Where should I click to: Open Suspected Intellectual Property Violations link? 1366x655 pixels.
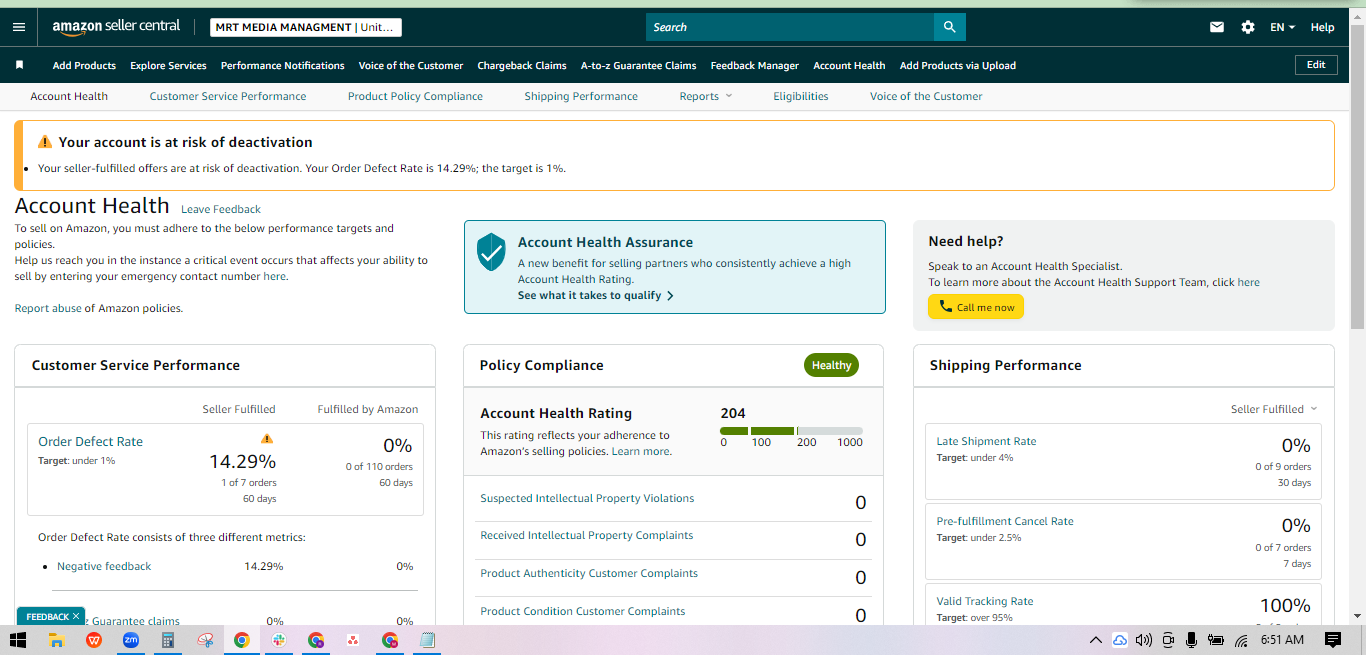587,498
